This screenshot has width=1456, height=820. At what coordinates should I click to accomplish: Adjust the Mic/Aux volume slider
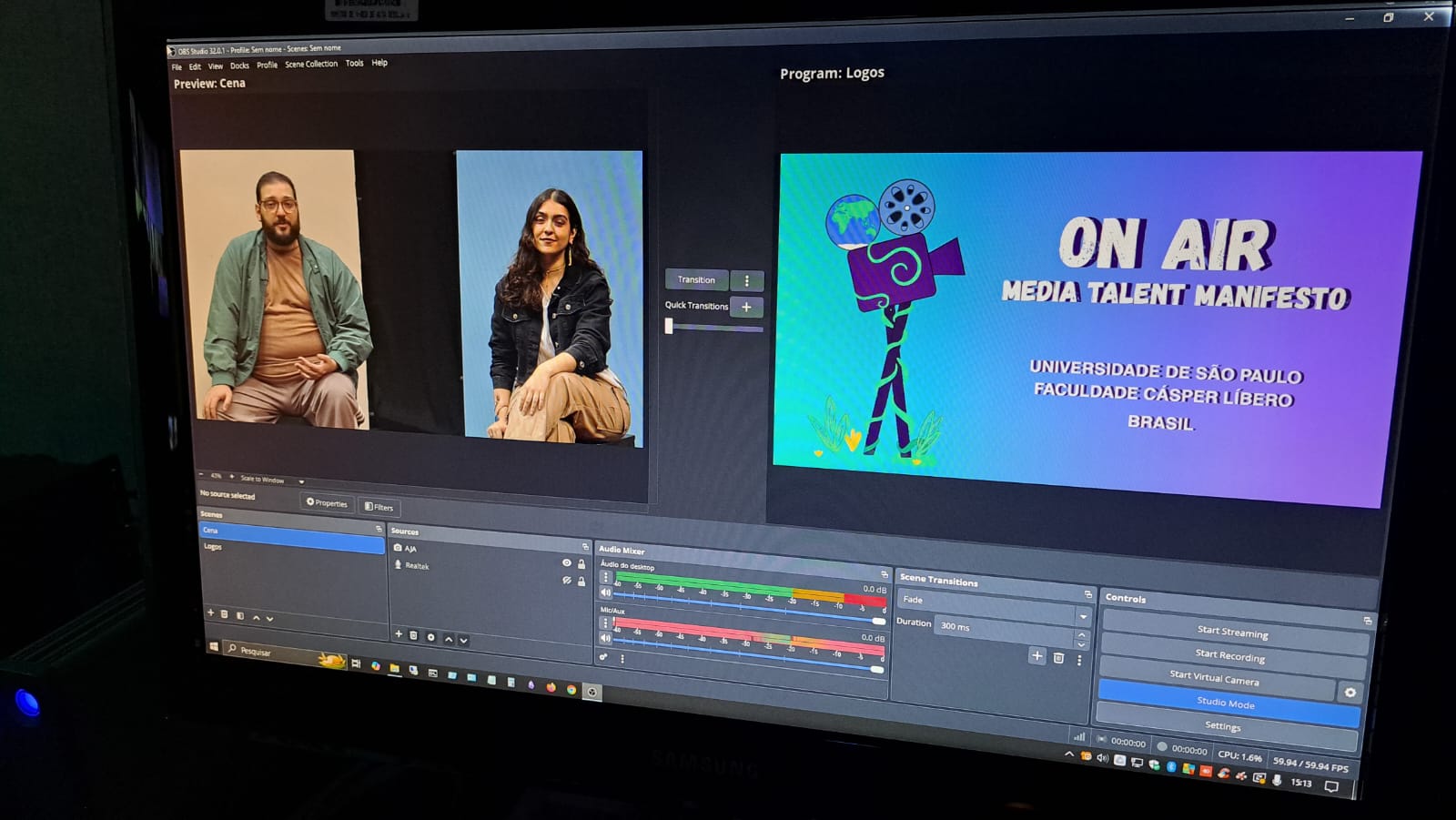pyautogui.click(x=876, y=669)
